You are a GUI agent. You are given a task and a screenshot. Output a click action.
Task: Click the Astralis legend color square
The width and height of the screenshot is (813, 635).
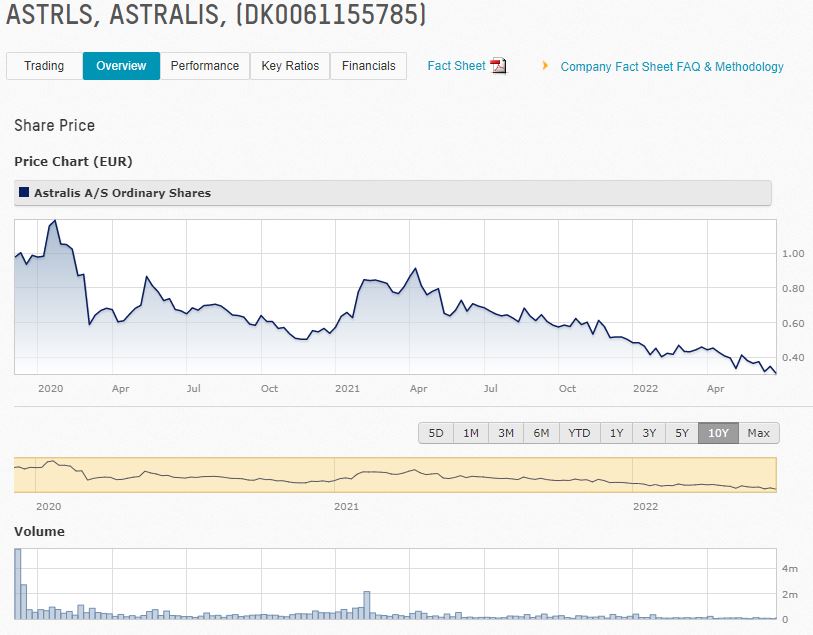(23, 192)
